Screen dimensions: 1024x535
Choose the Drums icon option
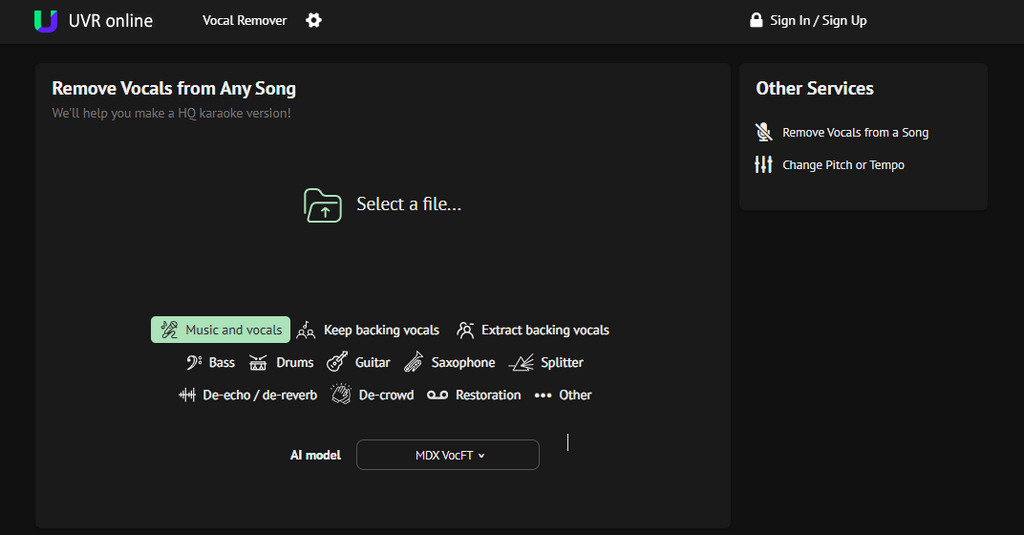click(258, 363)
